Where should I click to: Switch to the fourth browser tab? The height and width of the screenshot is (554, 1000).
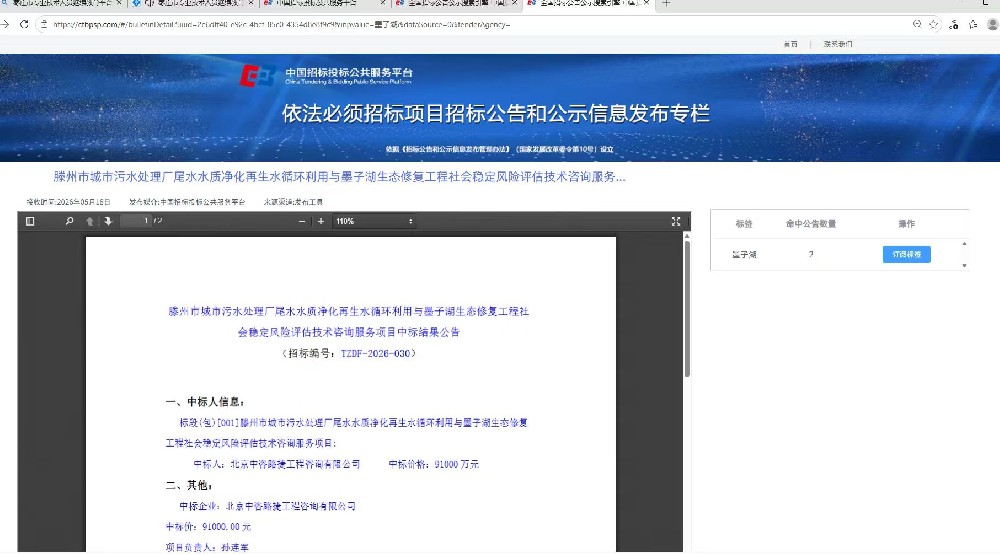click(x=457, y=3)
